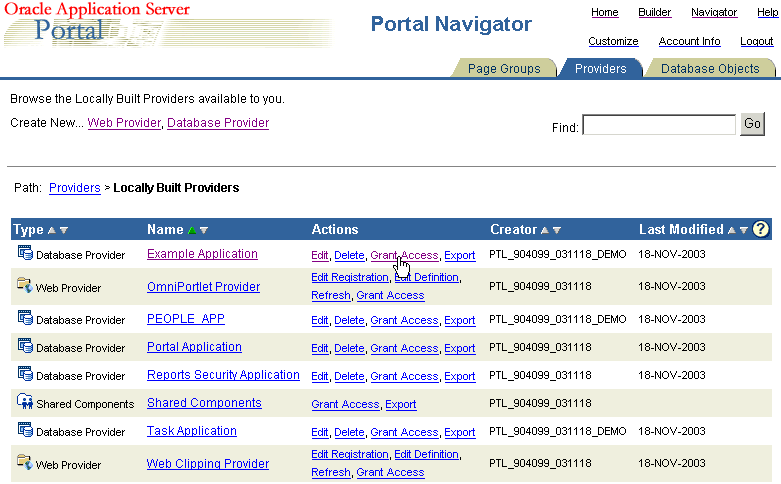
Task: Grant Access for Example Application
Action: [x=404, y=255]
